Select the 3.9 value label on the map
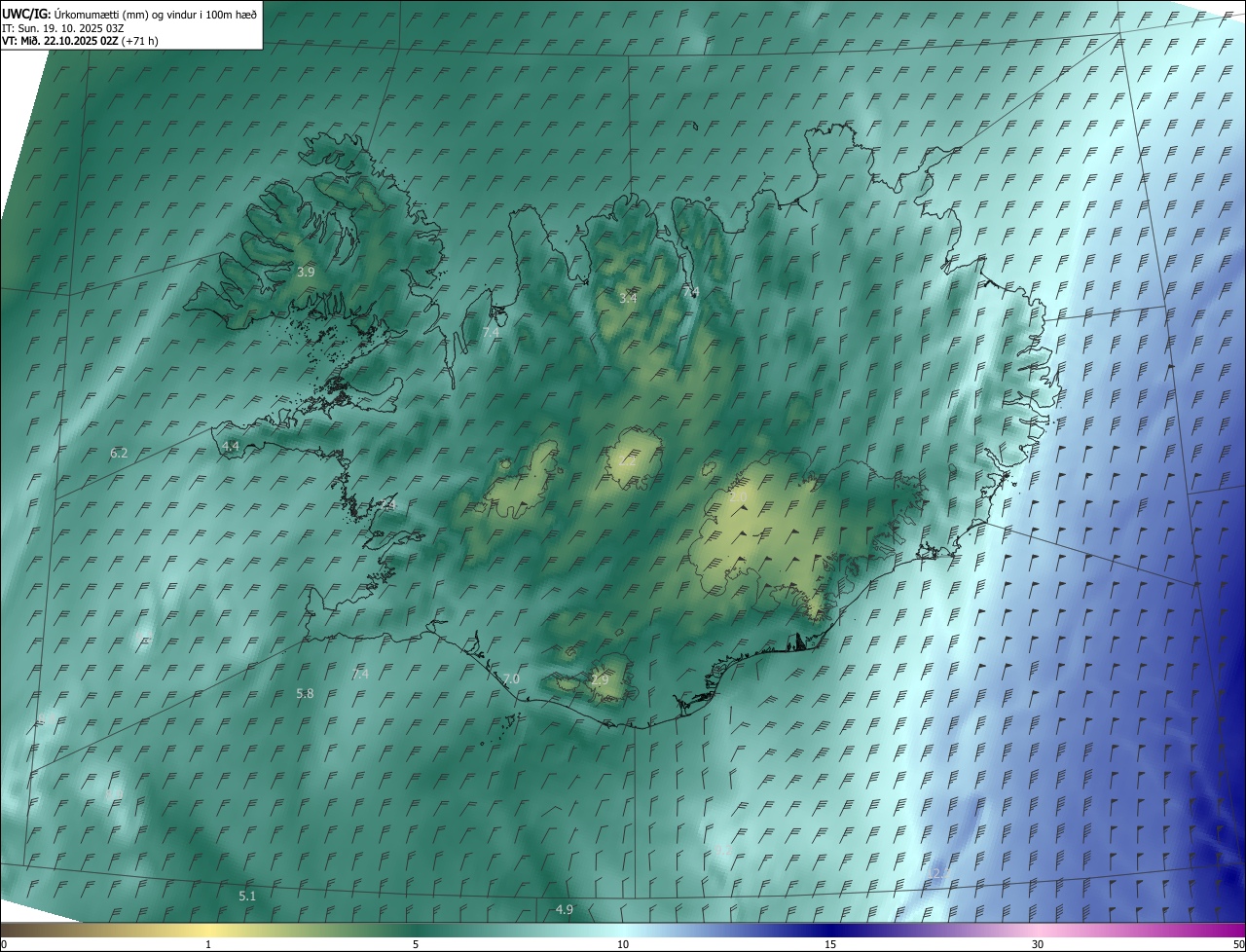1246x952 pixels. pyautogui.click(x=306, y=272)
